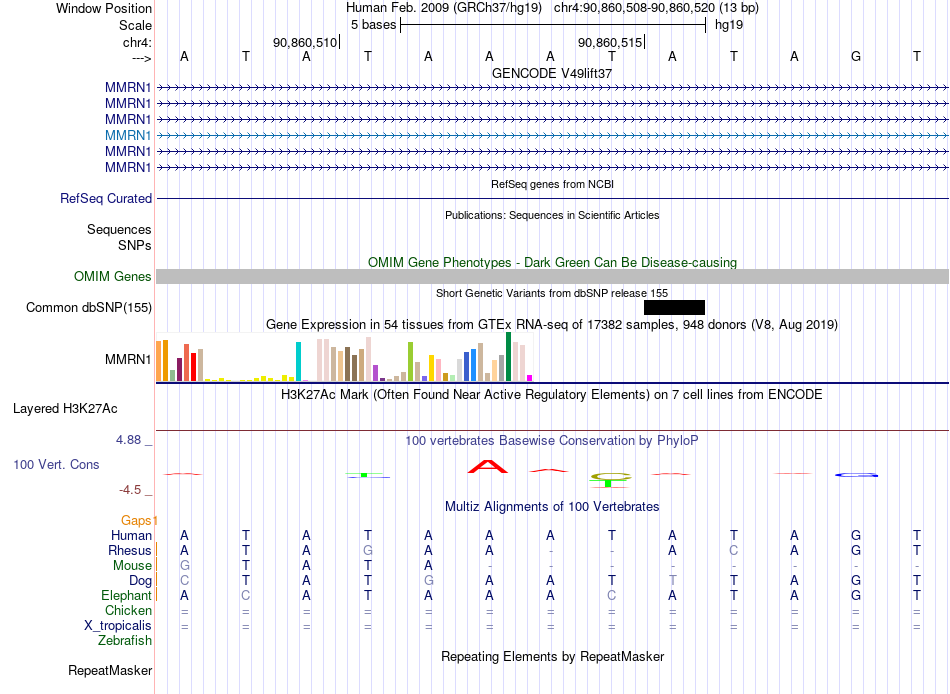Click the black Common dbSNP variant block
The image size is (950, 694).
point(674,307)
